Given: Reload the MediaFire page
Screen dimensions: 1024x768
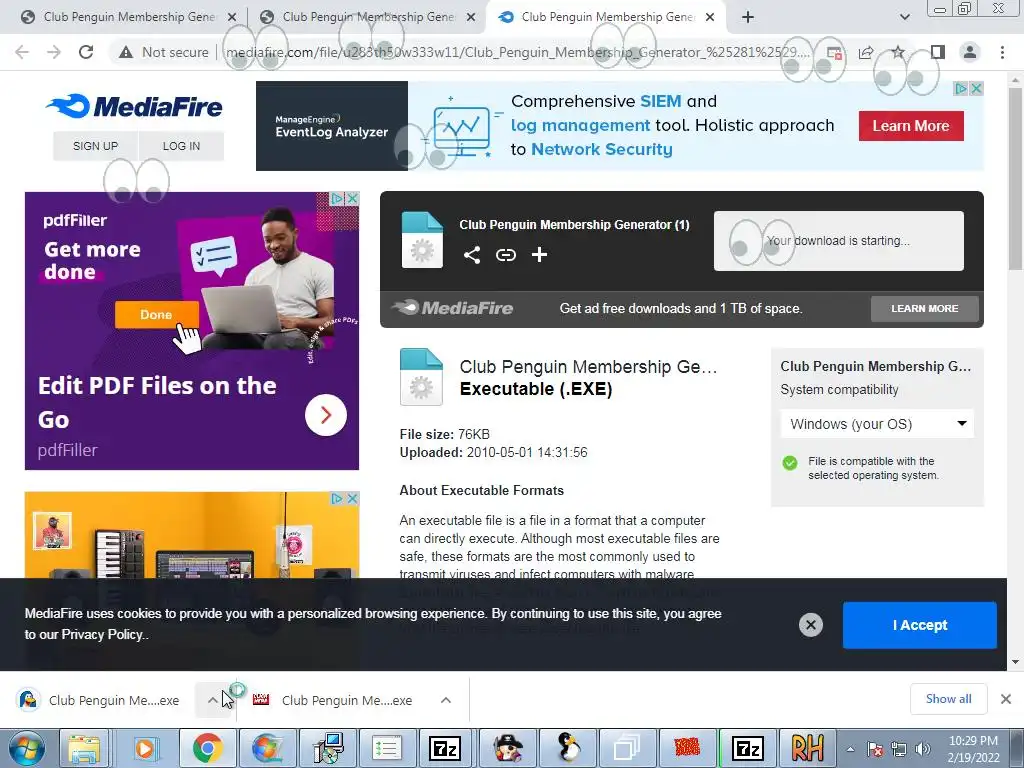Looking at the screenshot, I should [x=86, y=52].
